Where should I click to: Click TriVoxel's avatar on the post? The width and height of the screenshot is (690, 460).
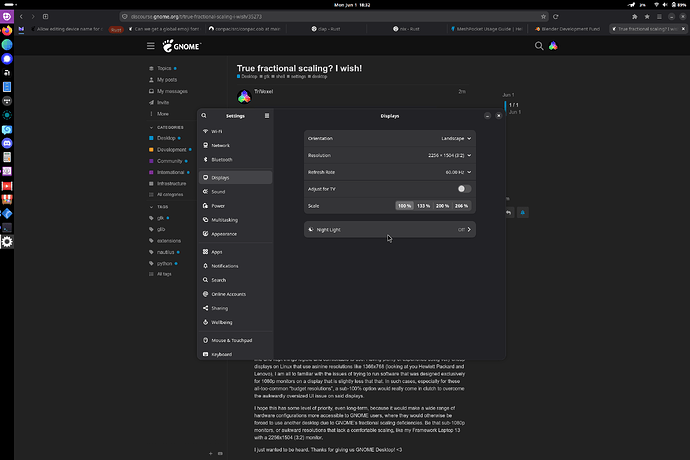coord(244,97)
